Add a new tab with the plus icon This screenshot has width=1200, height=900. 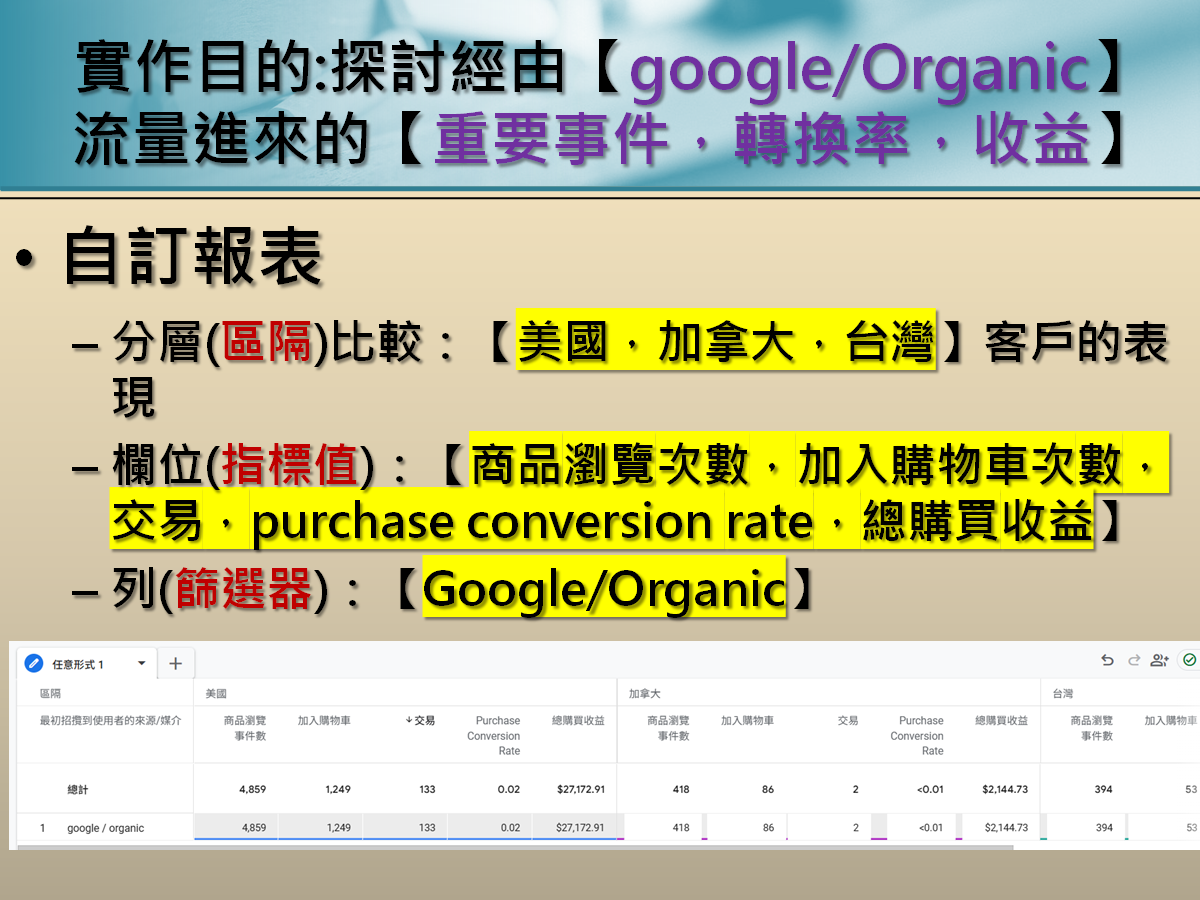tap(175, 663)
